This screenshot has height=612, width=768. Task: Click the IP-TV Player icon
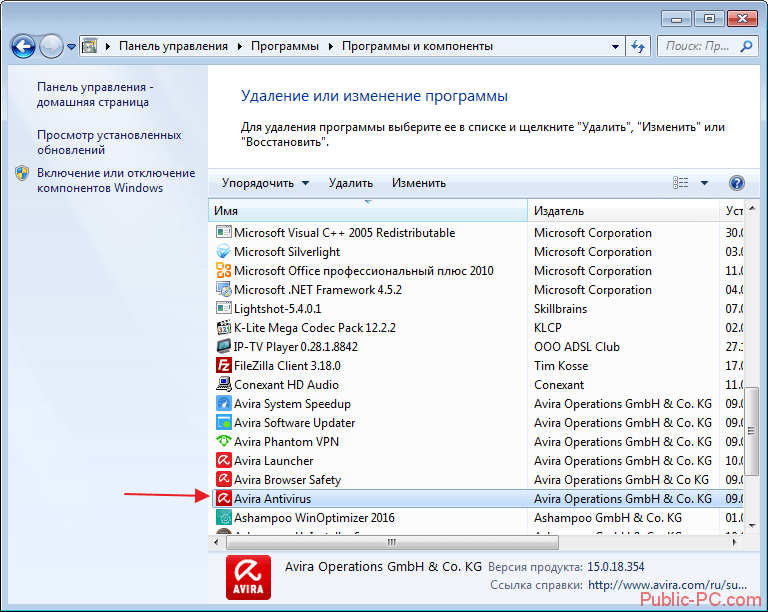pos(224,347)
